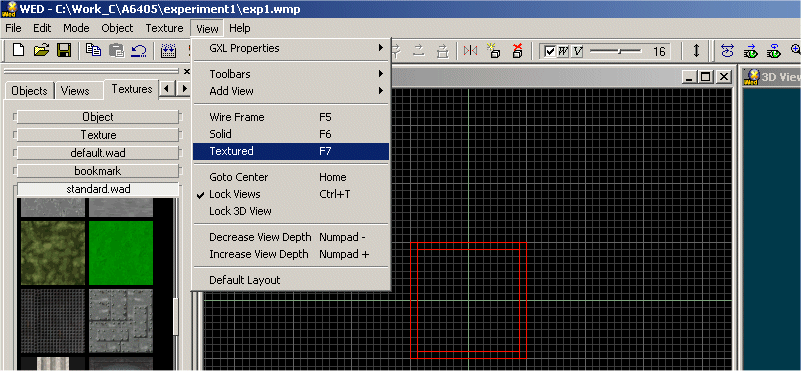The width and height of the screenshot is (801, 371).
Task: Open a level with folder icon
Action: (x=41, y=50)
